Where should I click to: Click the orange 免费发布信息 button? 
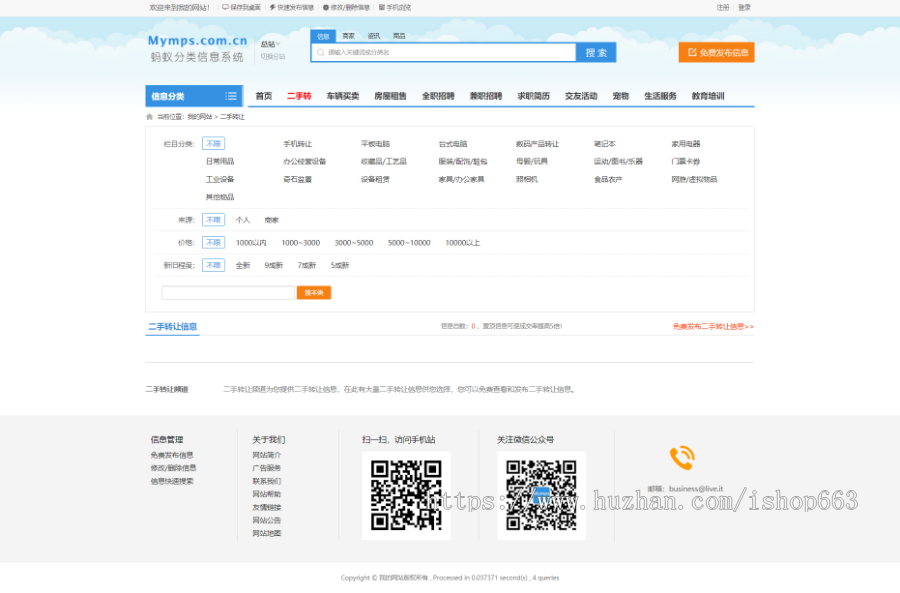tap(716, 52)
